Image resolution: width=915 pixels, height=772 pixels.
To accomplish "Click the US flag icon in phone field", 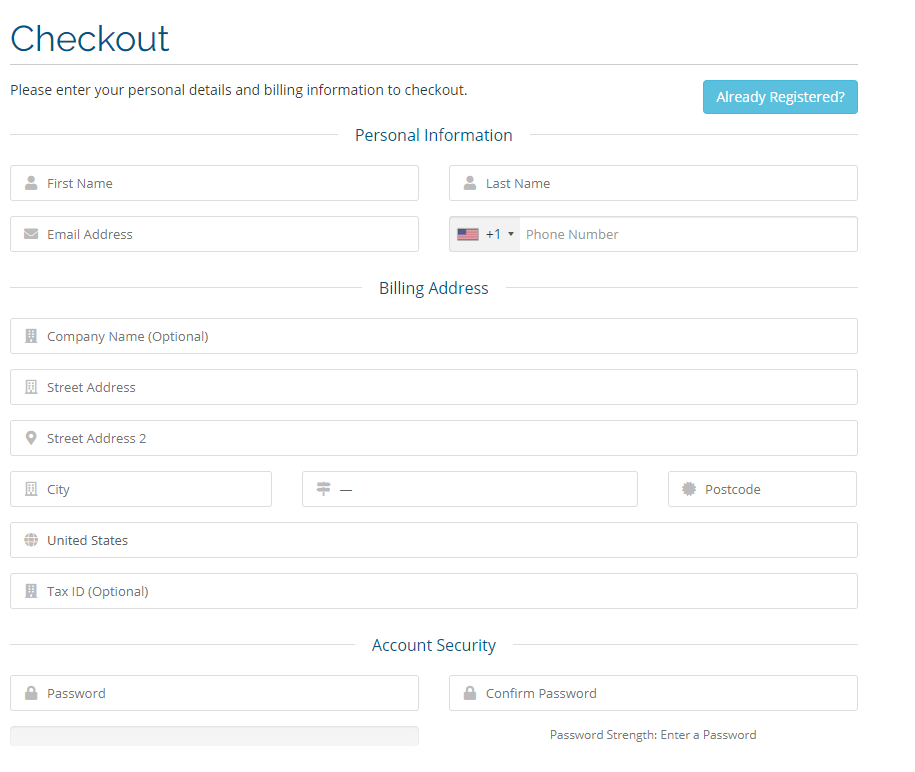I will pos(468,234).
